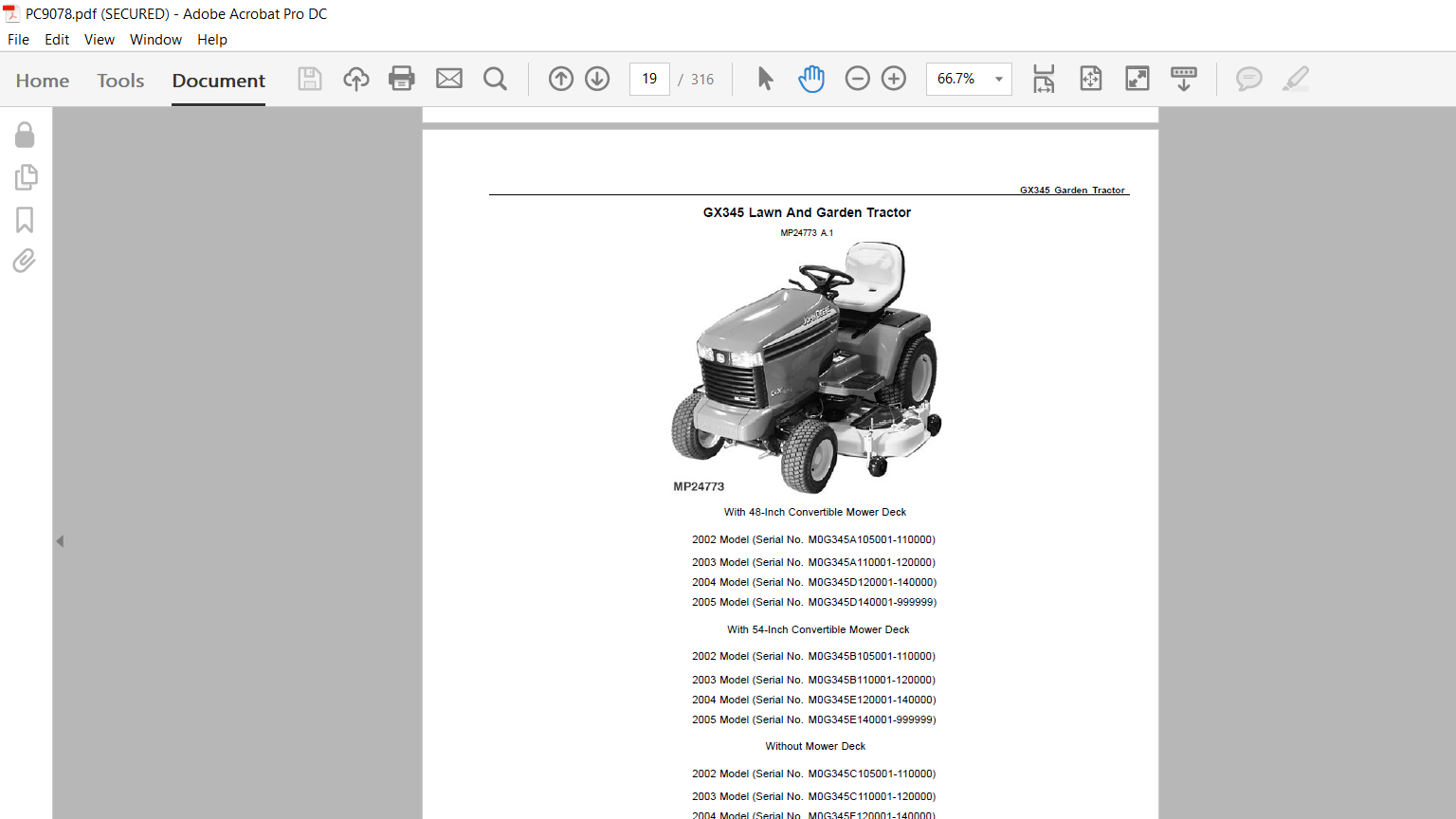
Task: Click serial line M0G345B110001-120000
Action: [x=813, y=680]
